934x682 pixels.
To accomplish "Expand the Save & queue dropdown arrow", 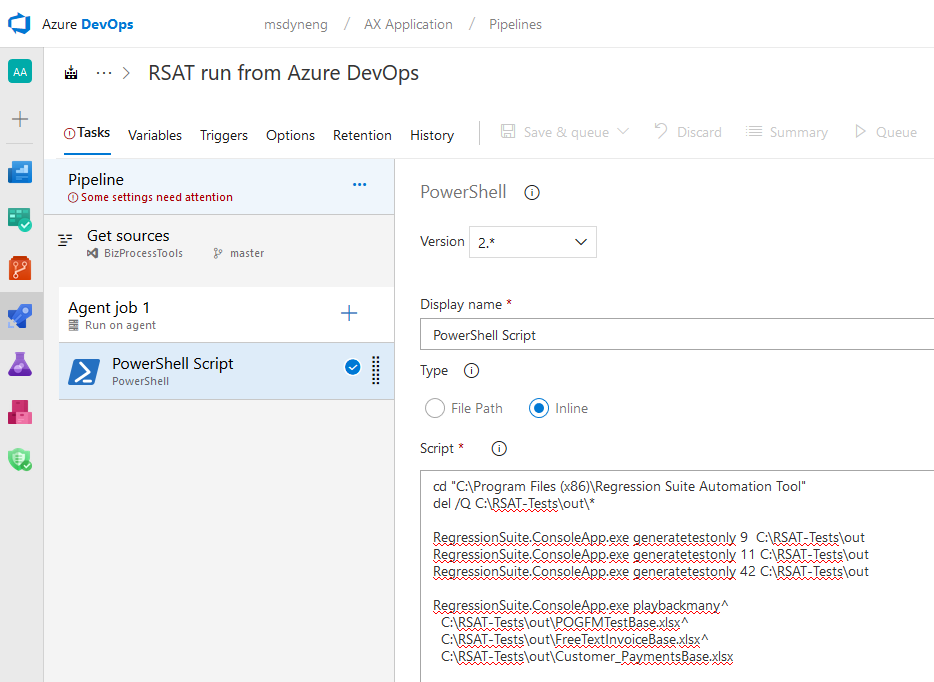I will pyautogui.click(x=621, y=131).
